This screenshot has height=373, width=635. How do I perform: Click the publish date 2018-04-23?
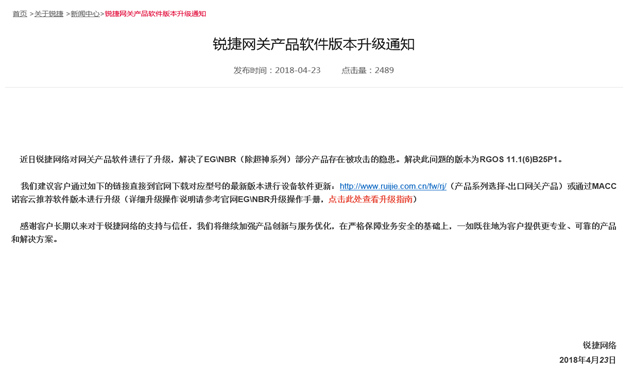tap(298, 70)
